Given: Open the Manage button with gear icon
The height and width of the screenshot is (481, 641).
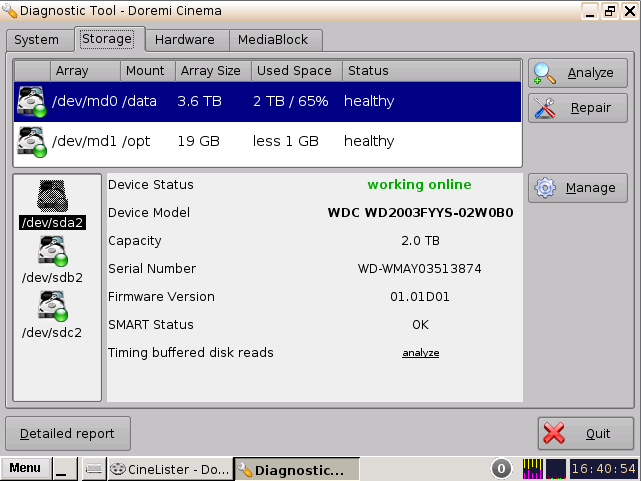Looking at the screenshot, I should 578,188.
